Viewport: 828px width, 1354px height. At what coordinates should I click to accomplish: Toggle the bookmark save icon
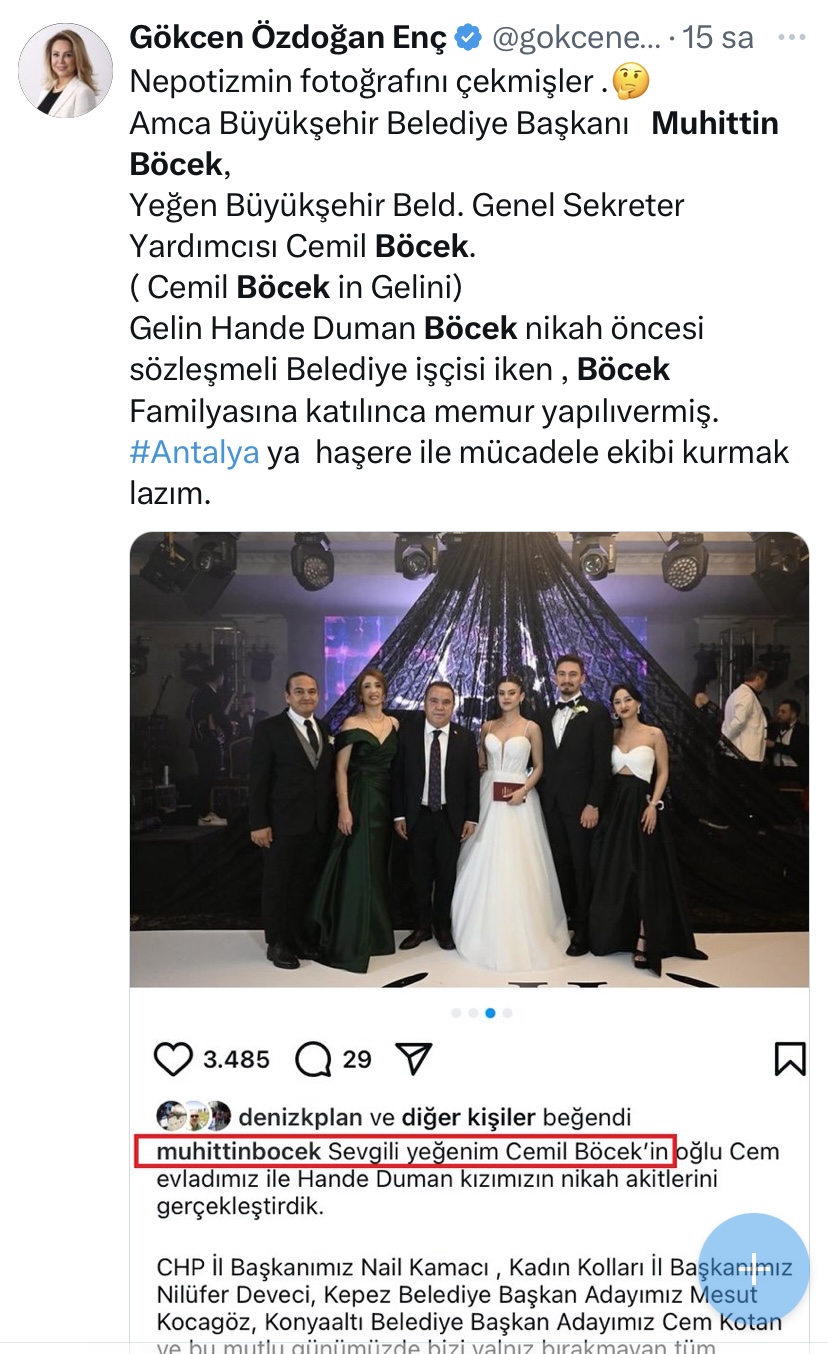coord(789,1059)
